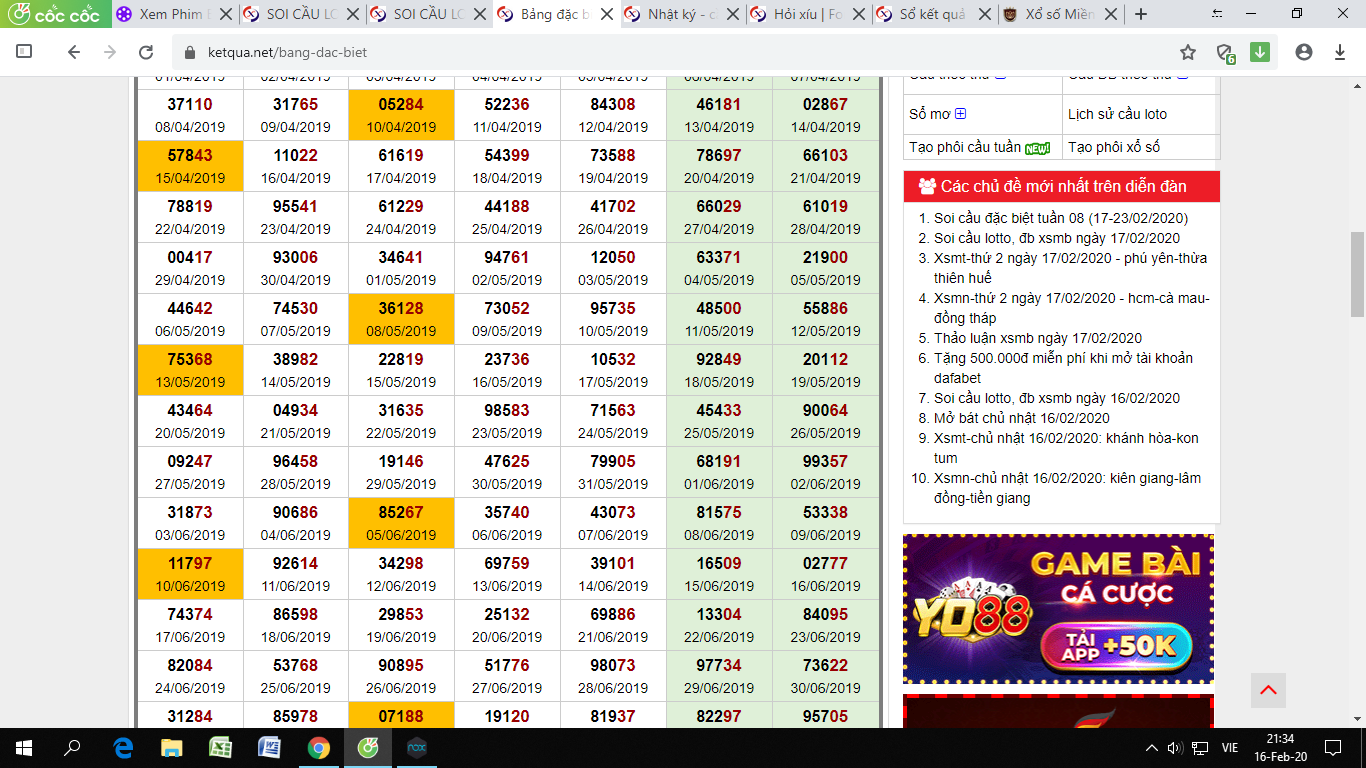Open the downloads tray arrow icon
The width and height of the screenshot is (1366, 768).
1340,52
